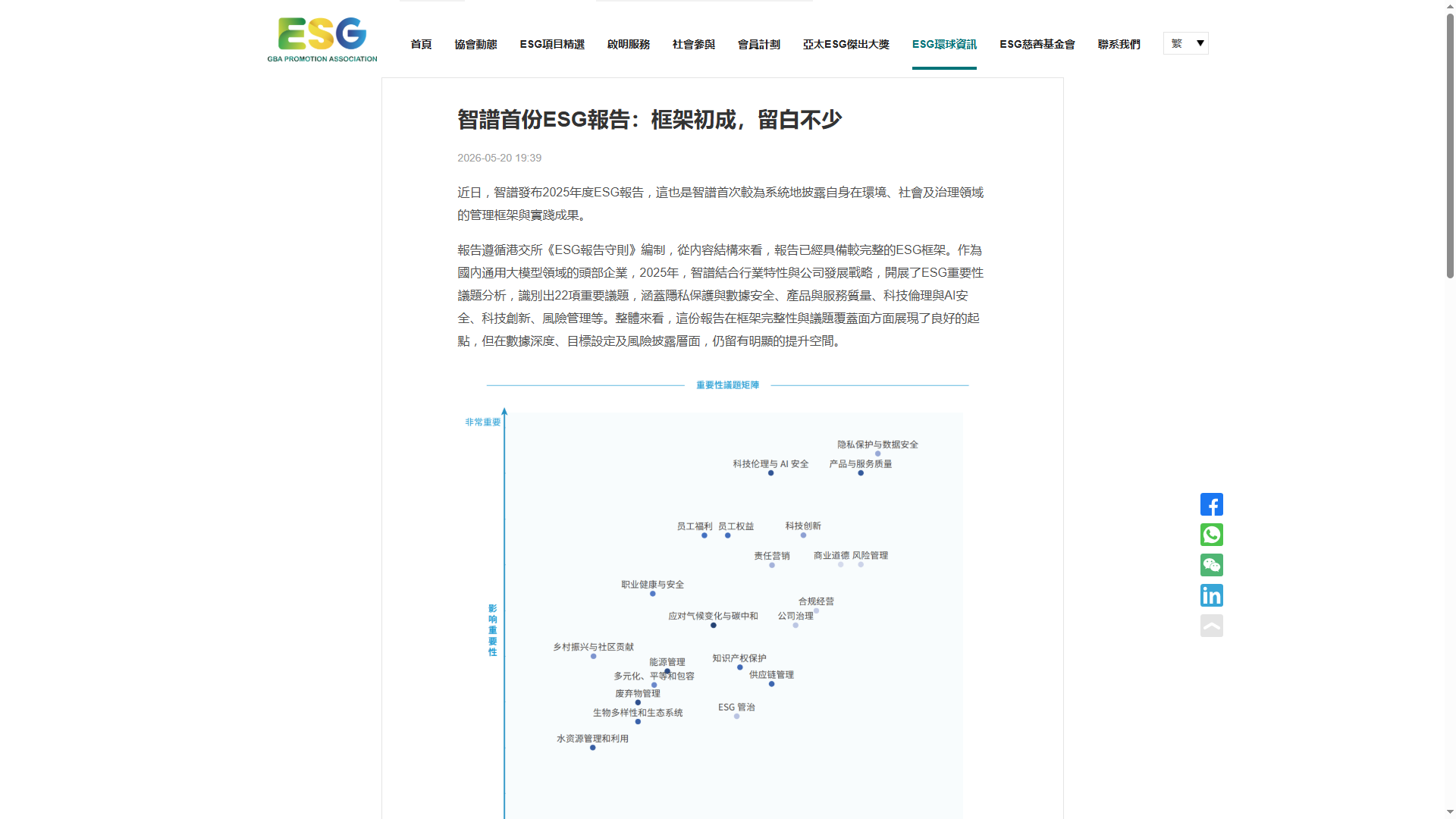Open 聯系我們 navigation link
This screenshot has height=819, width=1456.
coord(1119,44)
